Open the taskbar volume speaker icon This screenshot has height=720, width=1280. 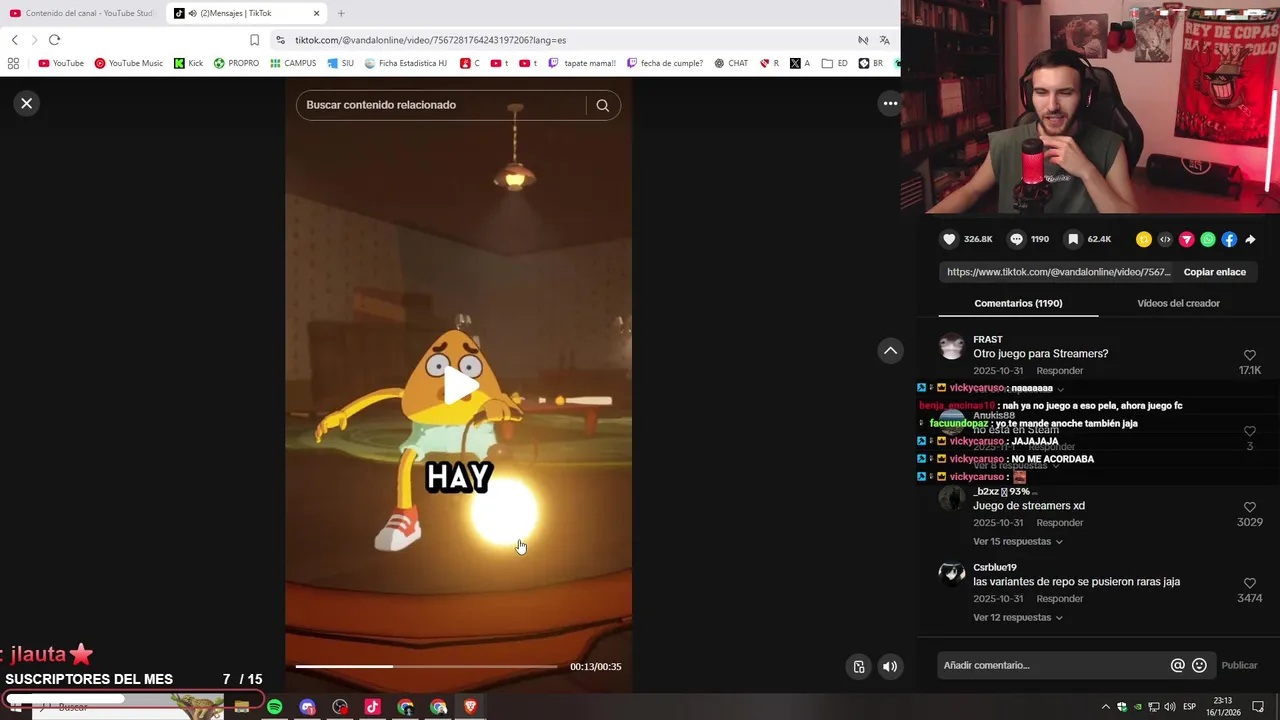pos(1170,707)
